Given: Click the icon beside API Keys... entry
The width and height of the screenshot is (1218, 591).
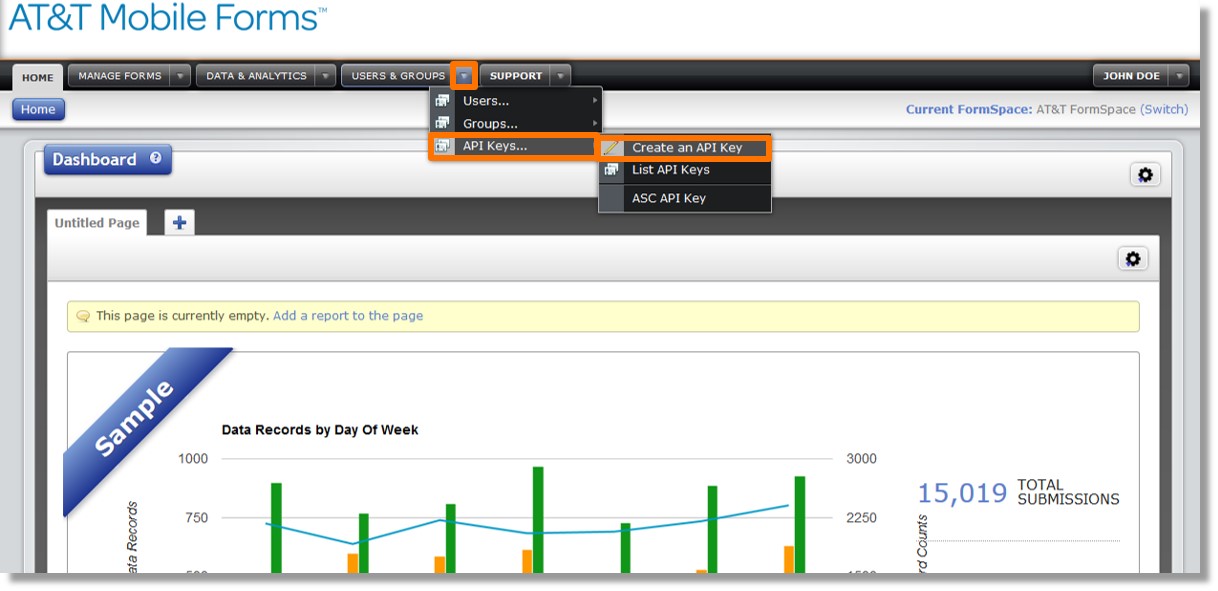Looking at the screenshot, I should [x=442, y=147].
